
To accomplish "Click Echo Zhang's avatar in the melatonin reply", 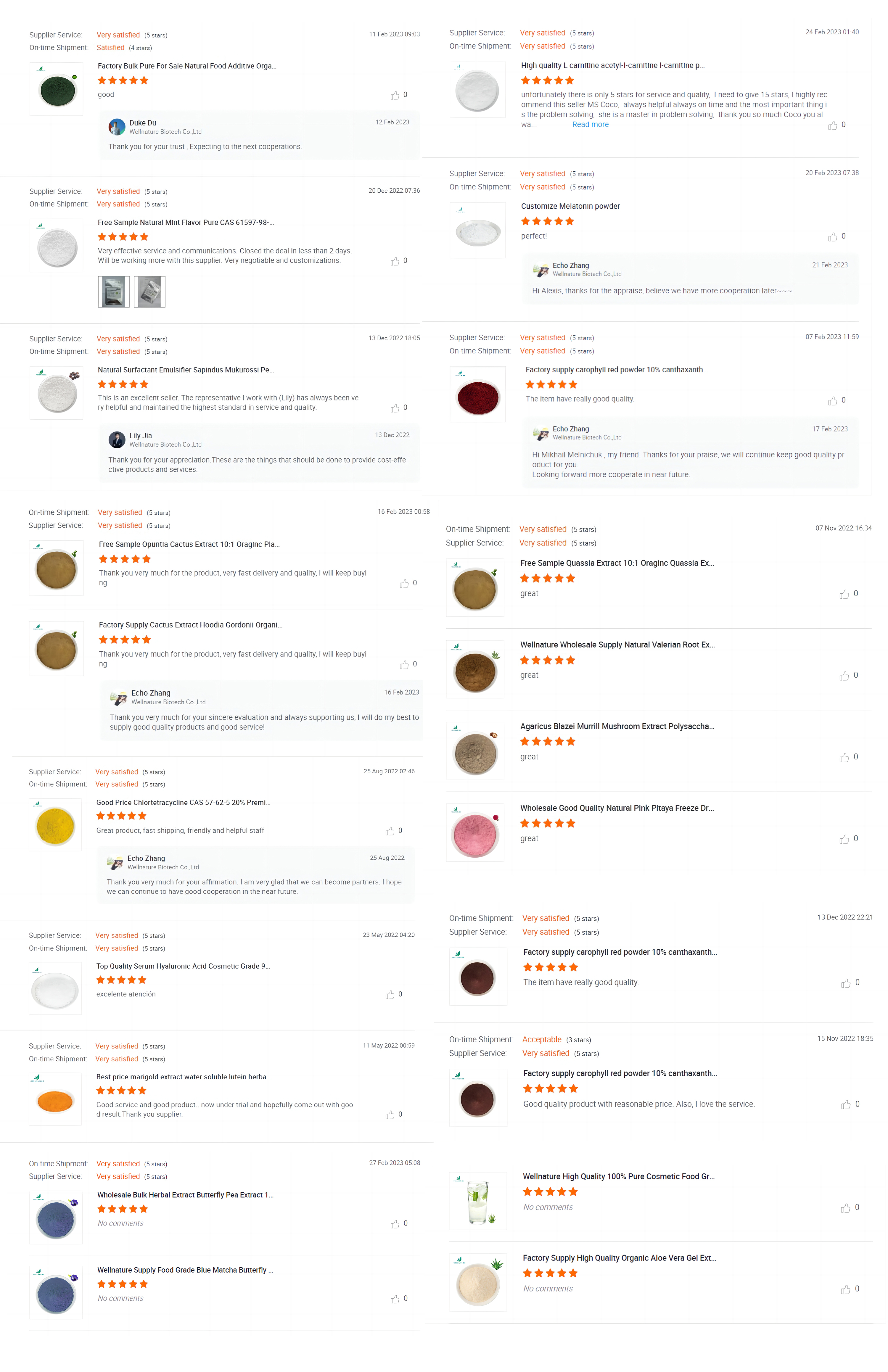I will click(x=541, y=269).
